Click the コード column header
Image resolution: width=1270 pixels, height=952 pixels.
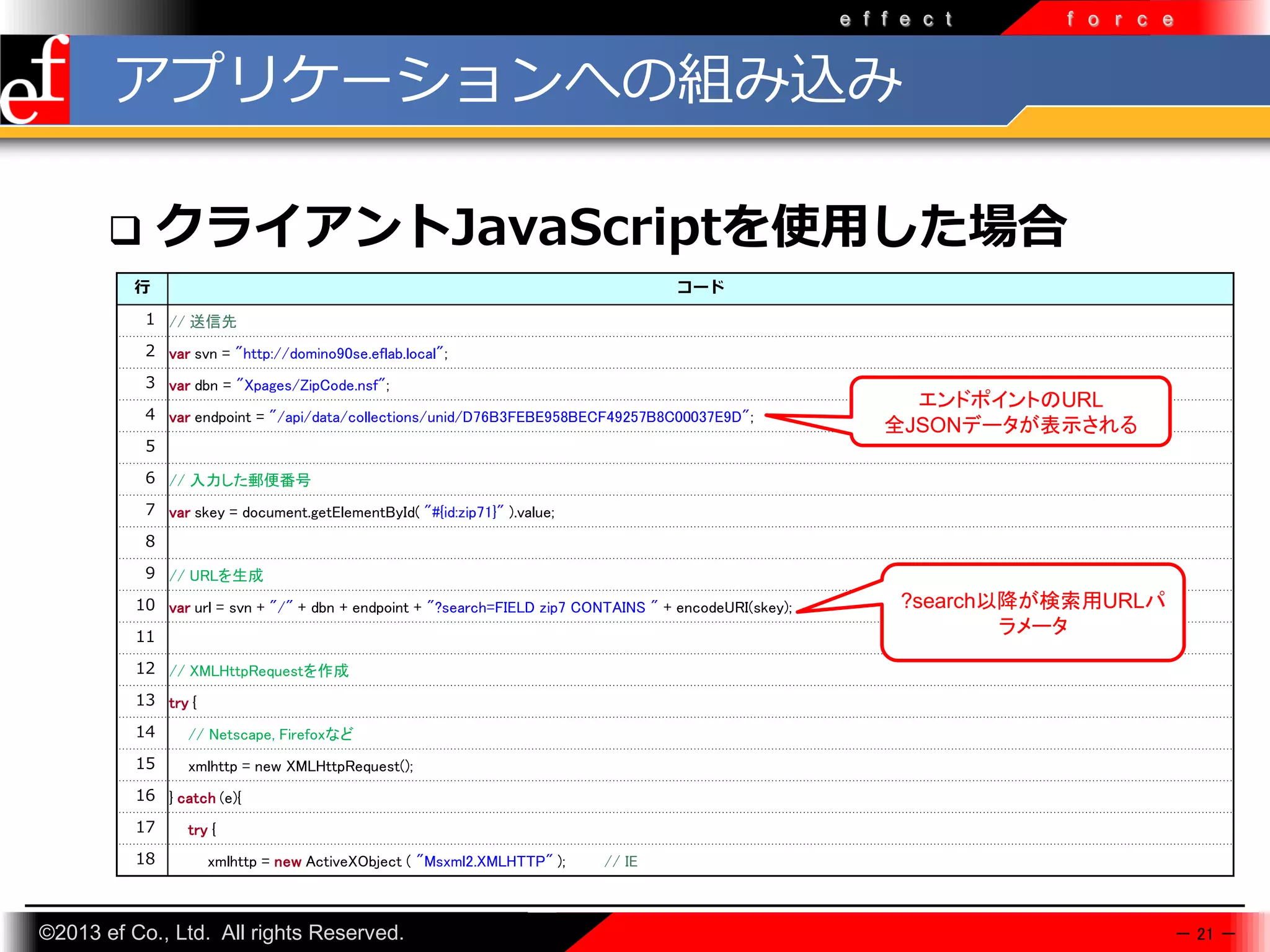coord(700,288)
